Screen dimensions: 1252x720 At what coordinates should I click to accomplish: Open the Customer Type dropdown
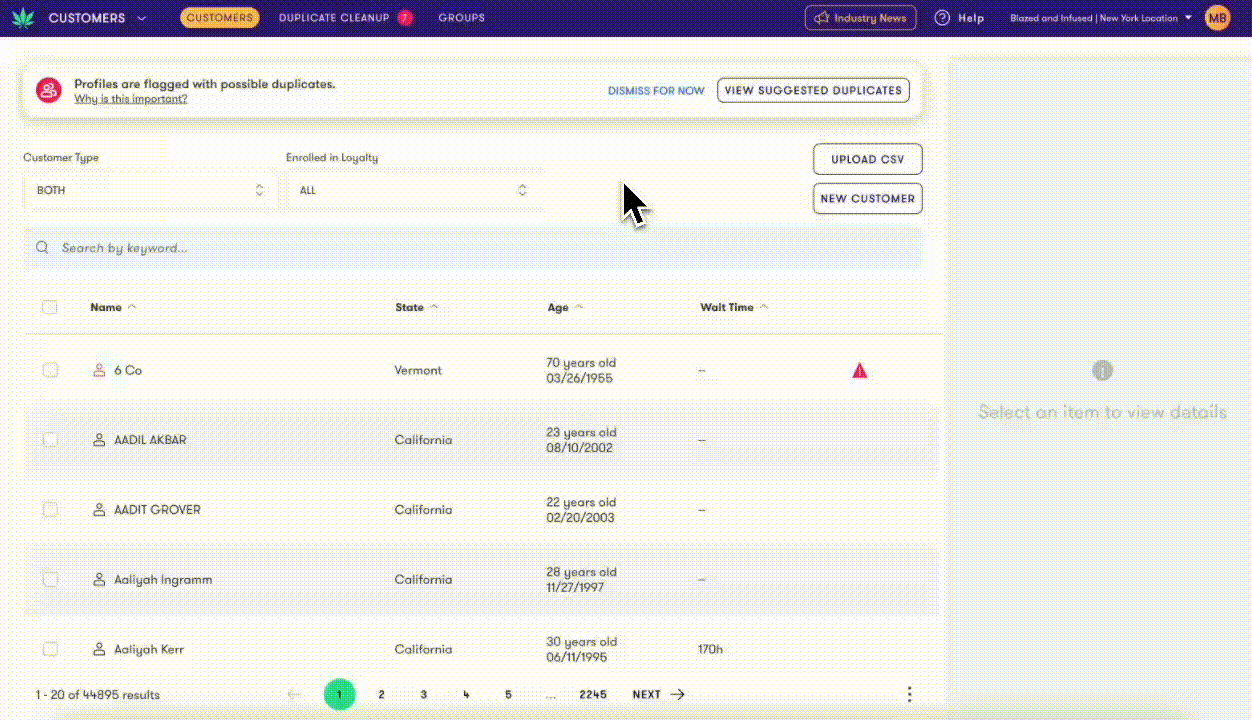(150, 190)
